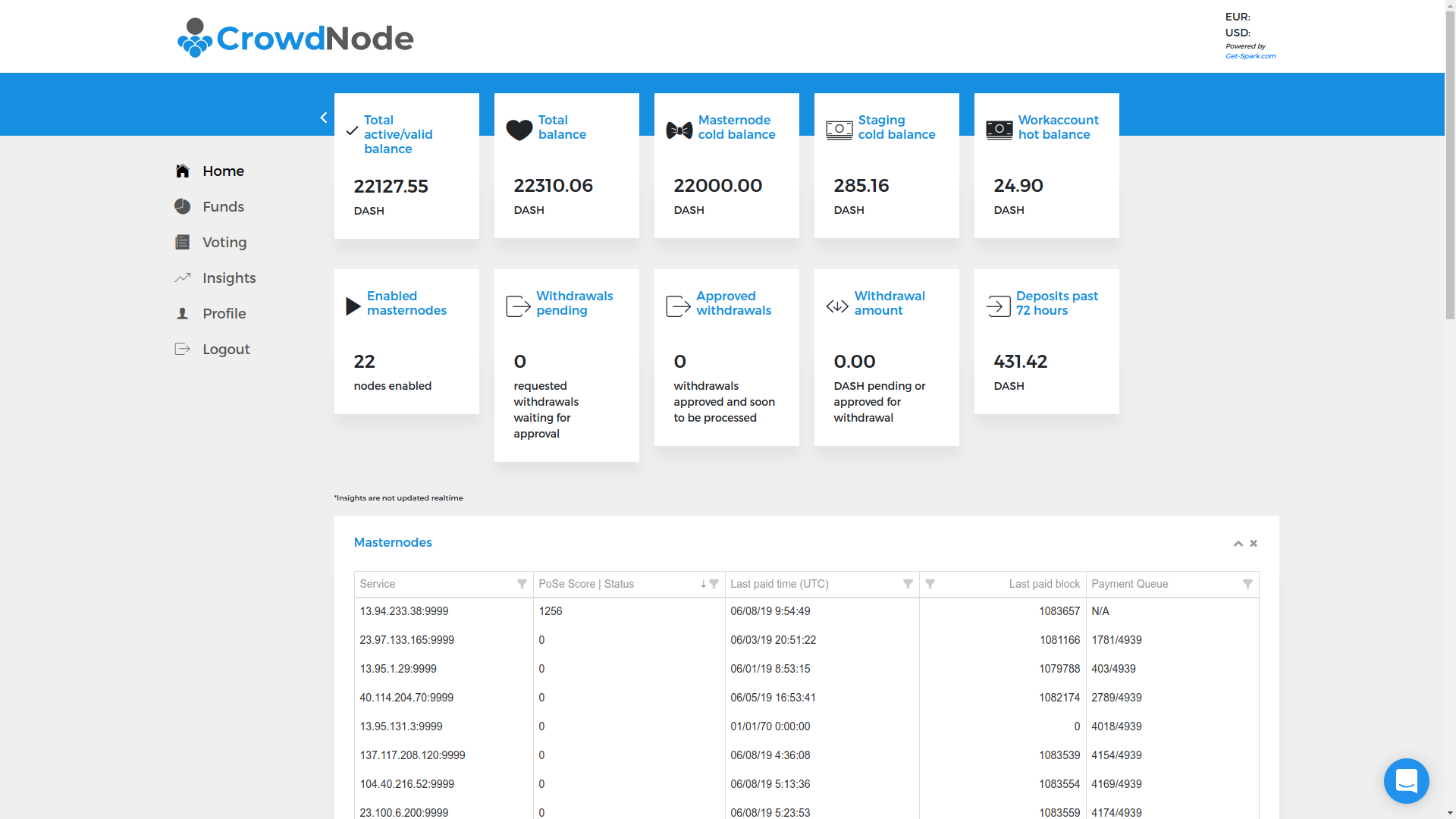Click payment queue value 4154/4939

[1116, 755]
